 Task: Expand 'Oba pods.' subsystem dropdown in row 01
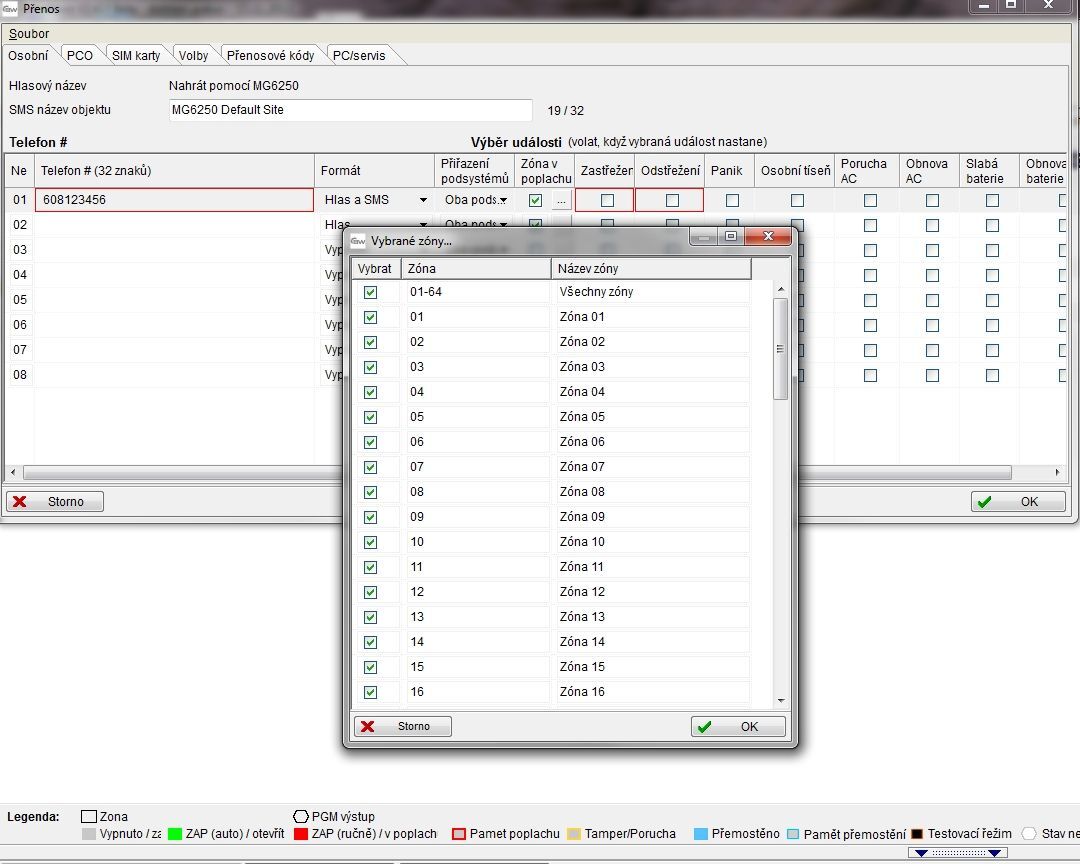point(503,200)
